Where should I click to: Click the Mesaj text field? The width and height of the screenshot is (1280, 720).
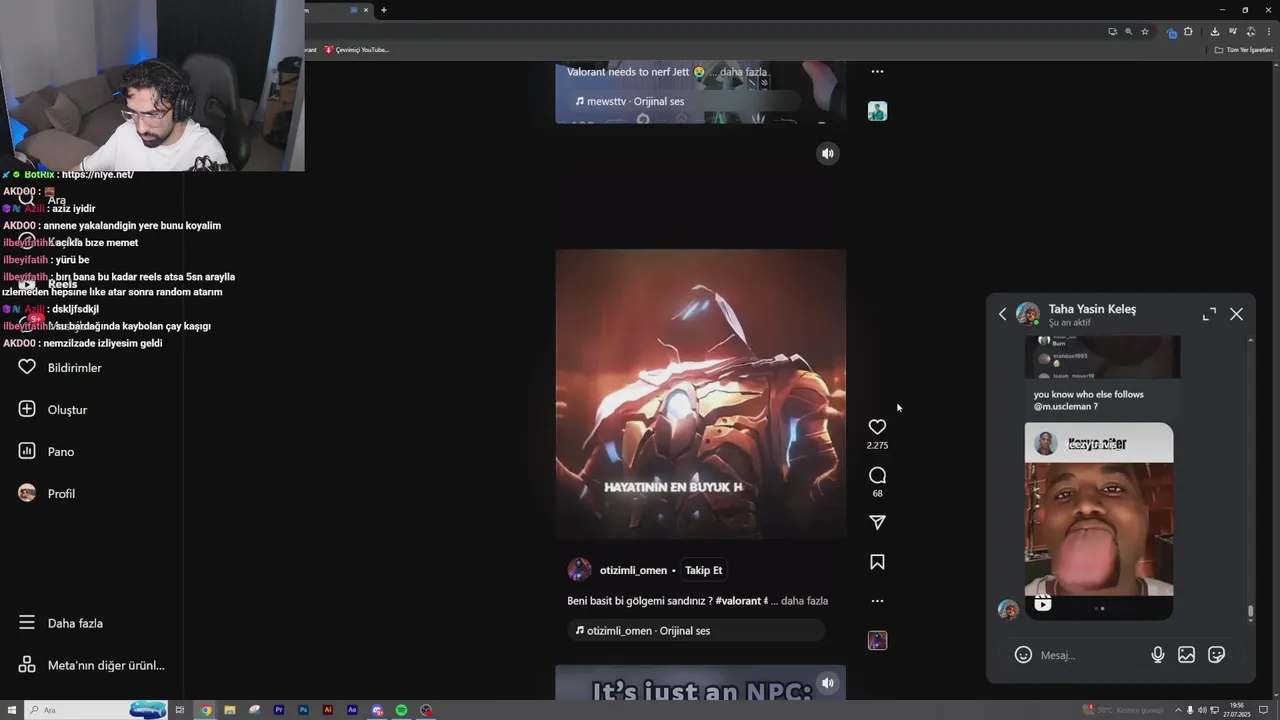1090,655
